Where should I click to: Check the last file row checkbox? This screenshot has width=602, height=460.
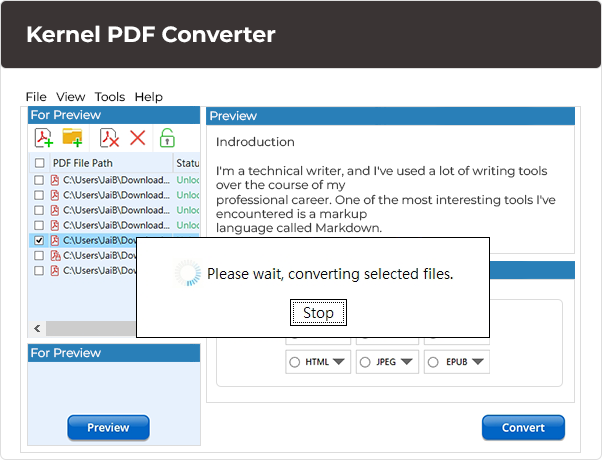click(x=39, y=271)
